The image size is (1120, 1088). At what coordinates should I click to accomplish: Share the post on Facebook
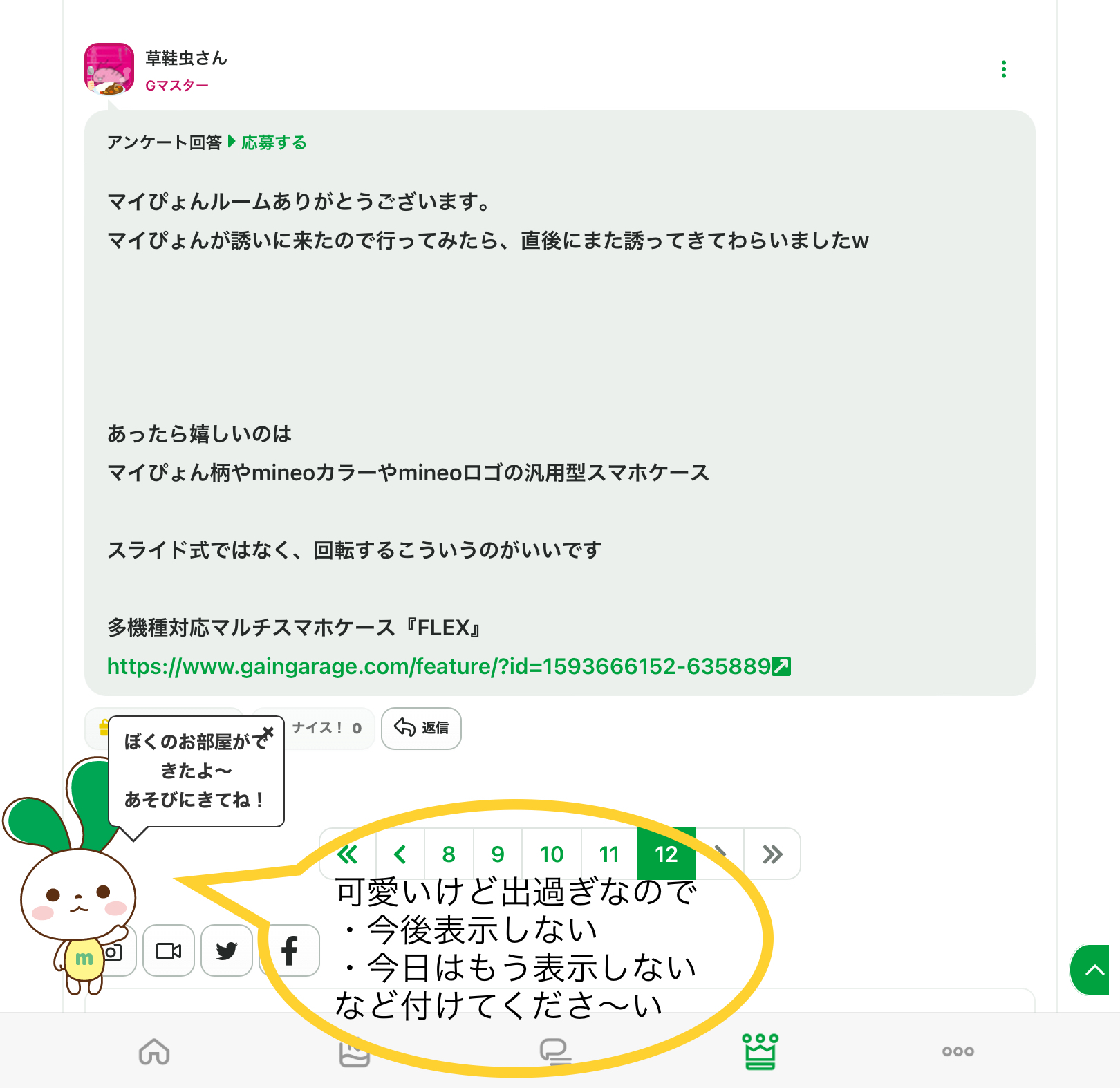[290, 950]
